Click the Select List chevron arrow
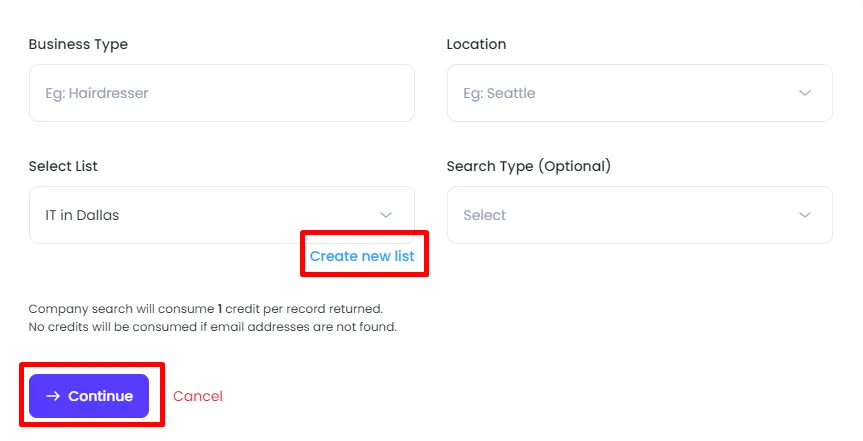Image resolution: width=863 pixels, height=441 pixels. click(x=386, y=215)
